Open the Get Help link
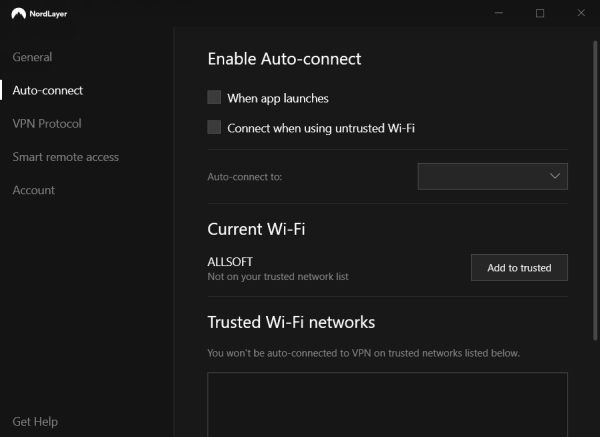Screen dimensions: 600x437 click(35, 422)
